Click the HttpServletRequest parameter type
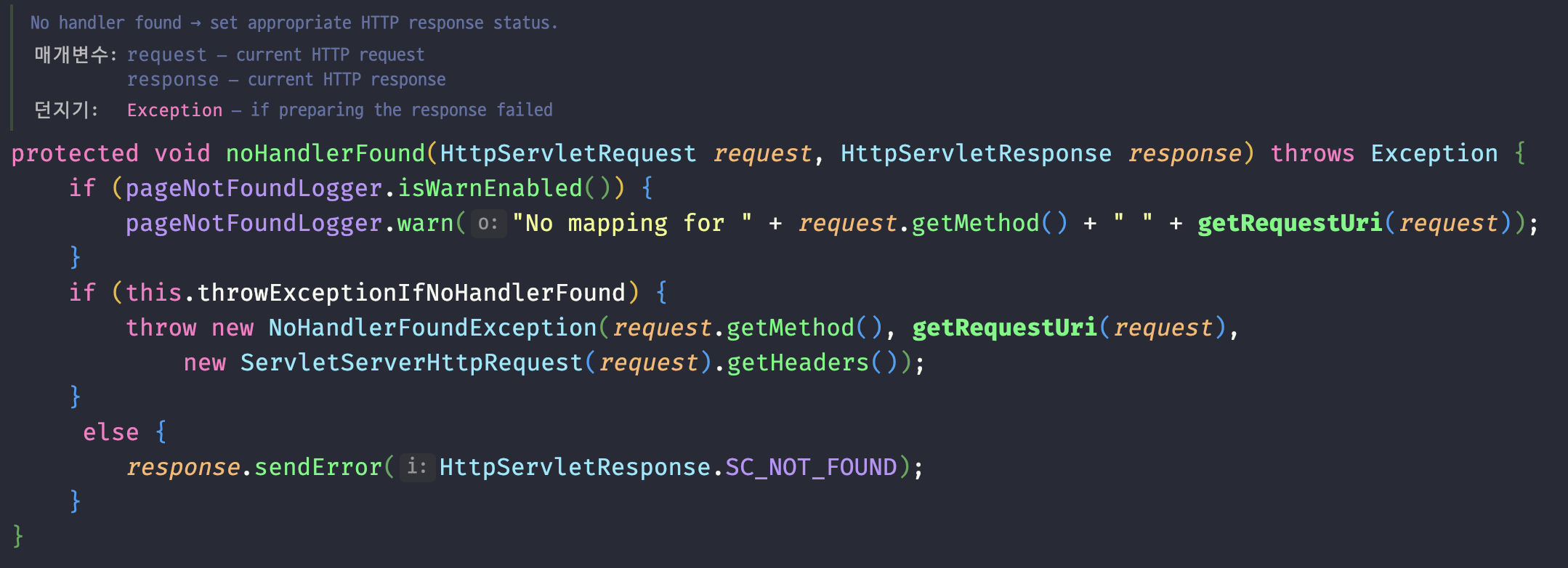 [568, 153]
